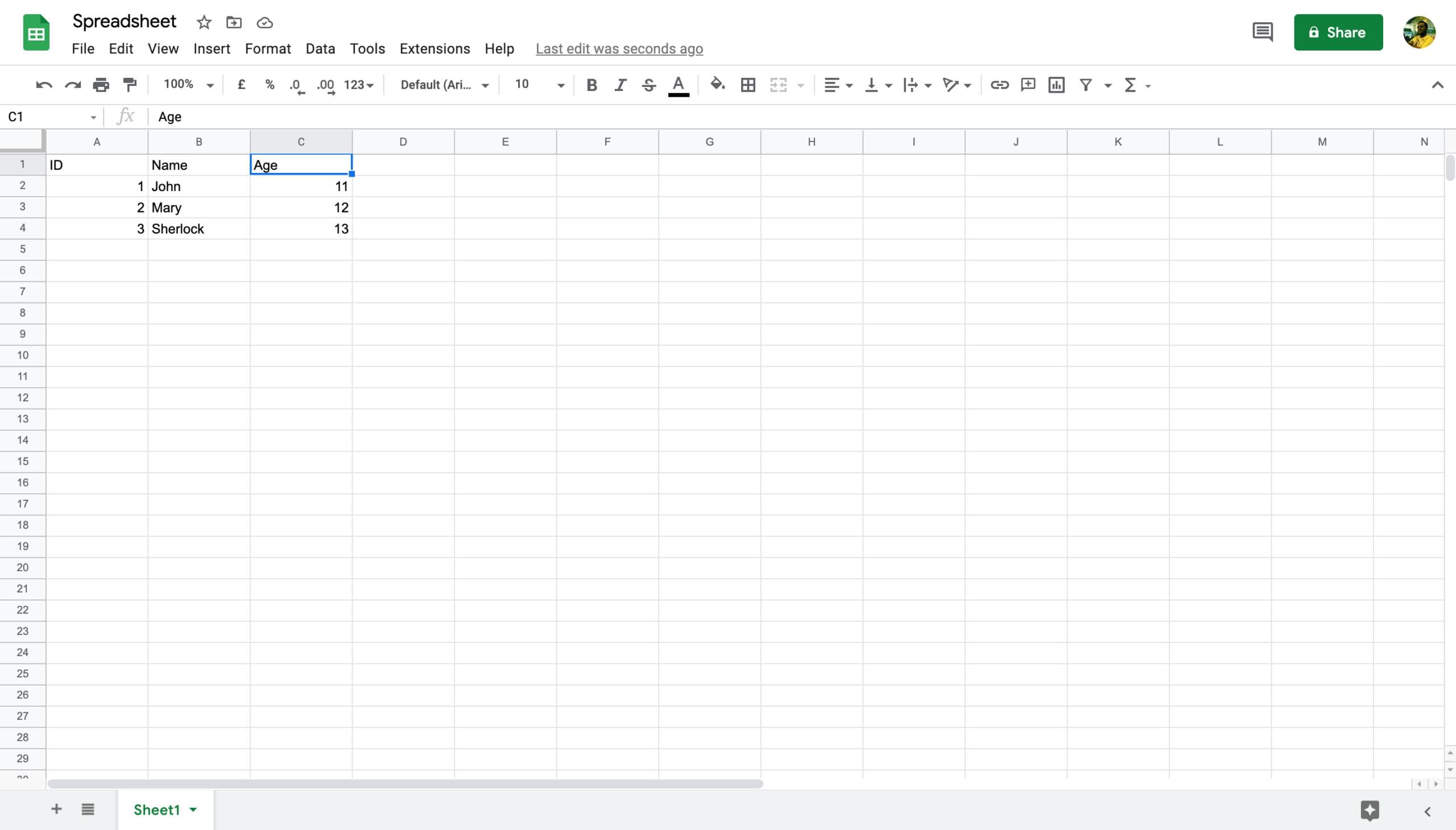Screen dimensions: 1456x830
Task: Expand the zoom level dropdown
Action: coord(209,85)
